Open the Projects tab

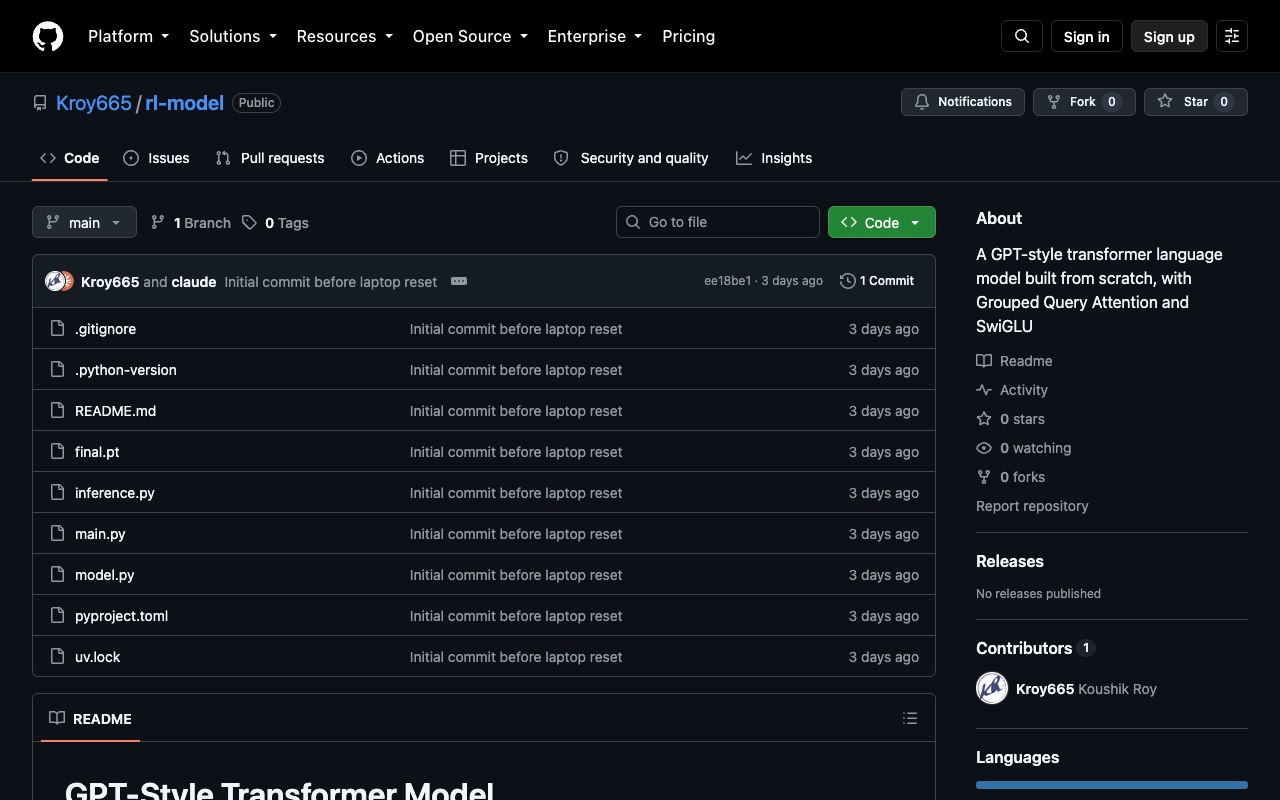click(x=489, y=158)
